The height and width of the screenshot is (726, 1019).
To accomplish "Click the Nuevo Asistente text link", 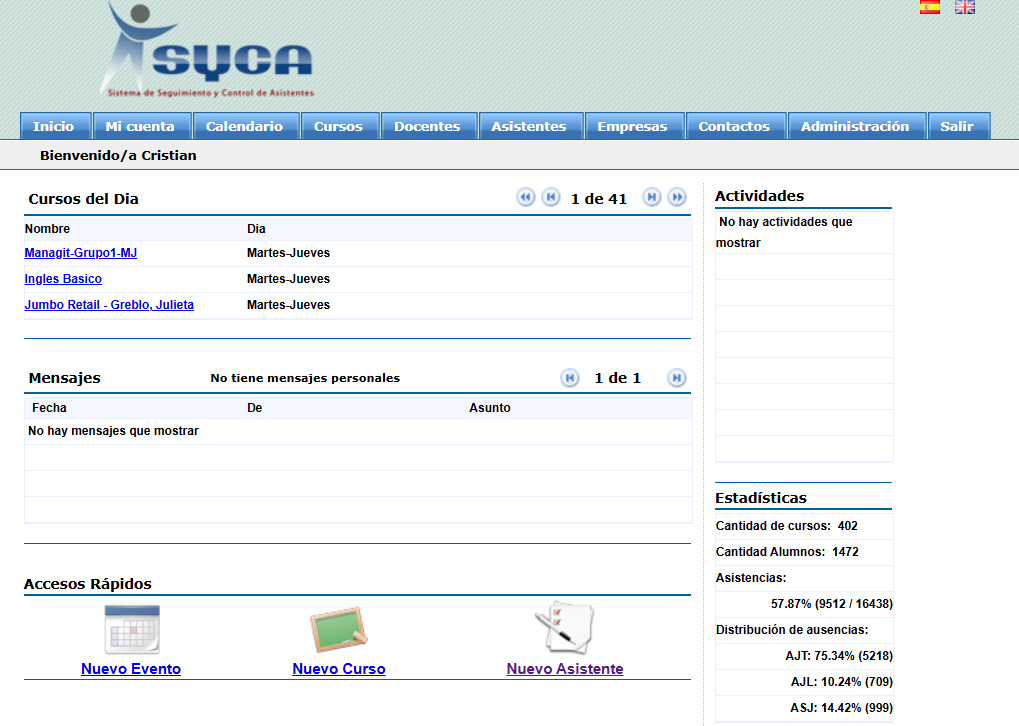I will point(564,669).
